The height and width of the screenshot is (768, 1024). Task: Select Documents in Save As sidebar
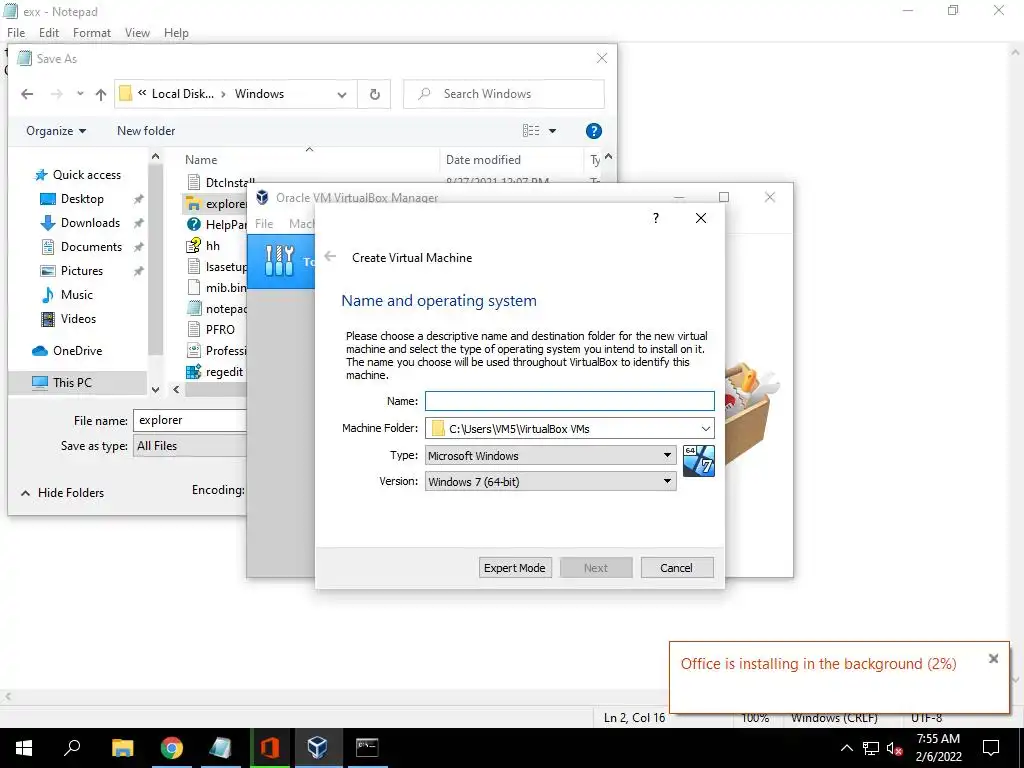coord(91,247)
